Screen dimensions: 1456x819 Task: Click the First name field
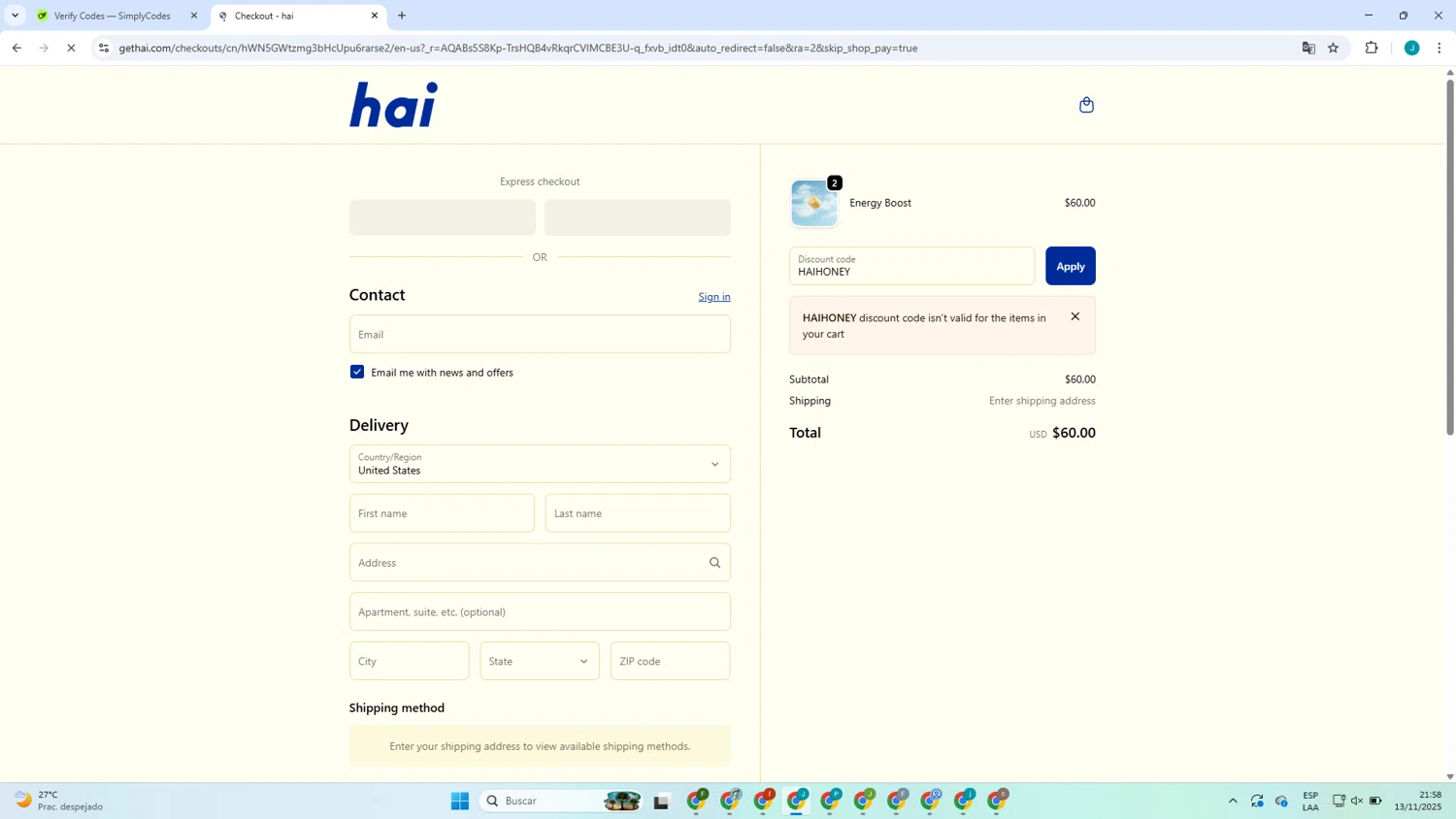point(442,513)
